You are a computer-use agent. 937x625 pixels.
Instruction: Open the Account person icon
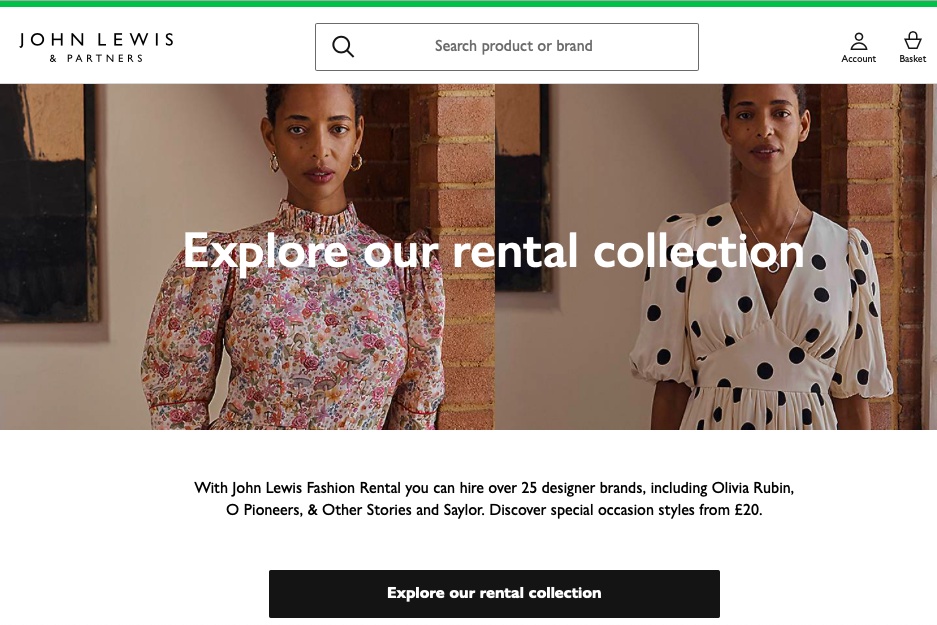point(858,41)
